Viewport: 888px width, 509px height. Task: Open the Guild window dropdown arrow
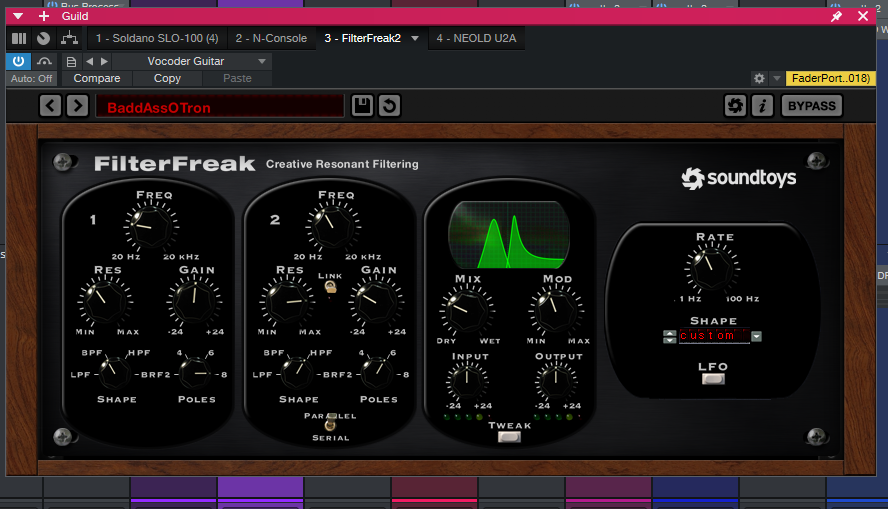point(18,16)
